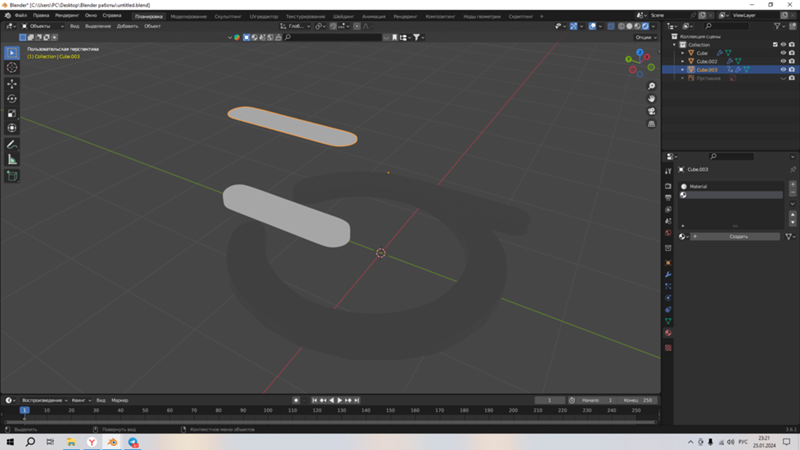Open the Physics properties tab
The width and height of the screenshot is (800, 450).
(668, 298)
